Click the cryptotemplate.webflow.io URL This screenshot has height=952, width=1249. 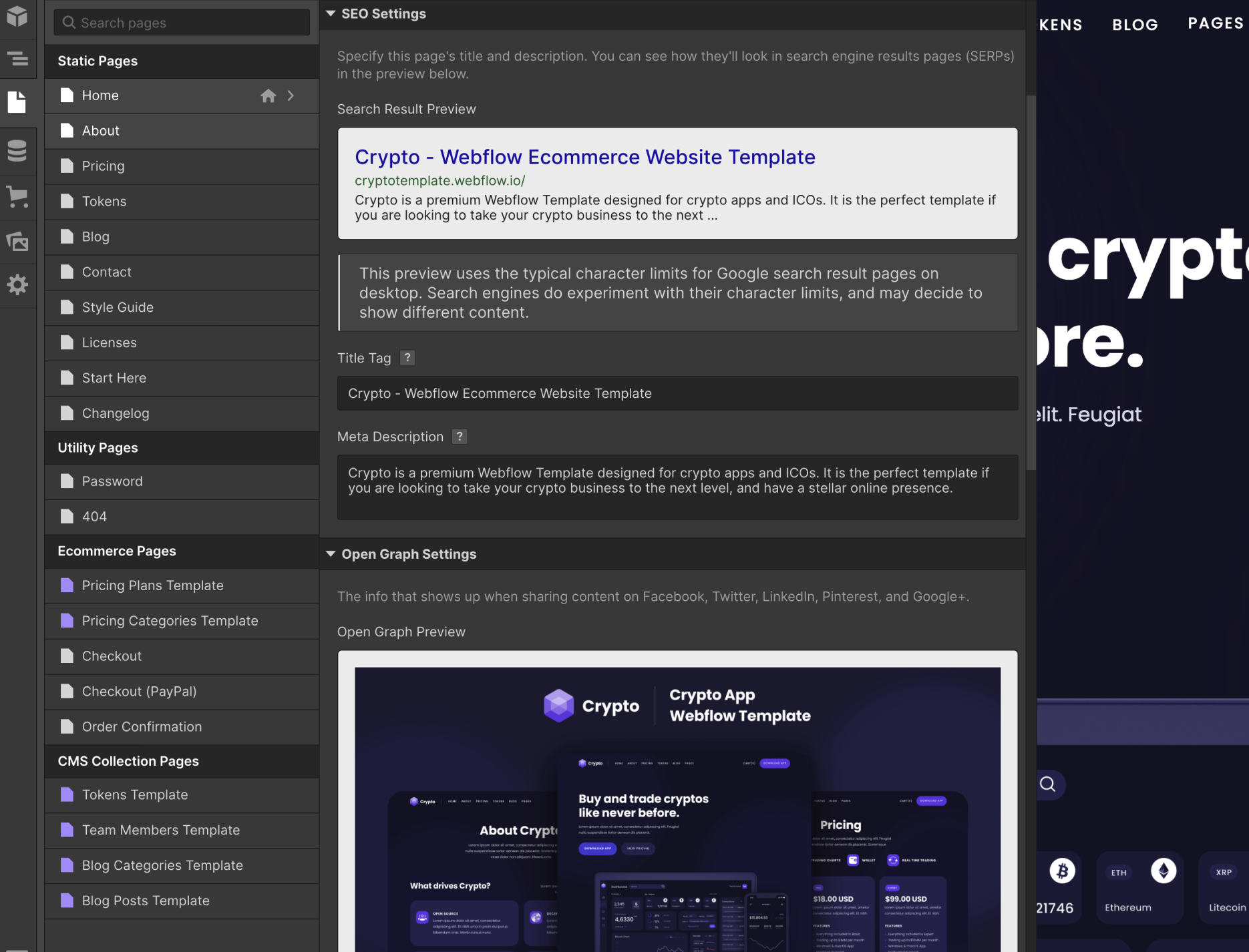[x=440, y=181]
